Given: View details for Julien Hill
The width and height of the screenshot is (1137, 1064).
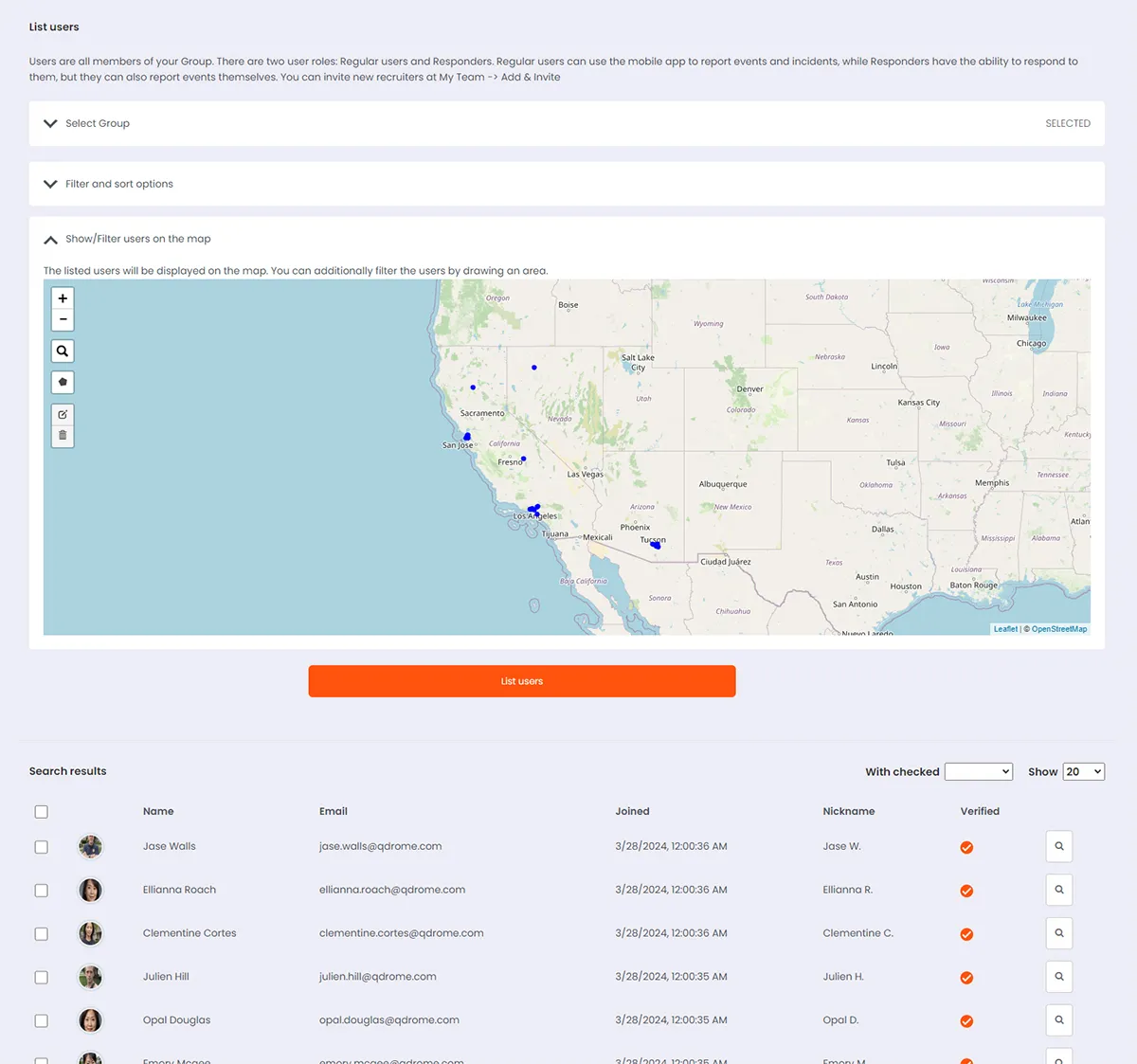Looking at the screenshot, I should [1058, 977].
